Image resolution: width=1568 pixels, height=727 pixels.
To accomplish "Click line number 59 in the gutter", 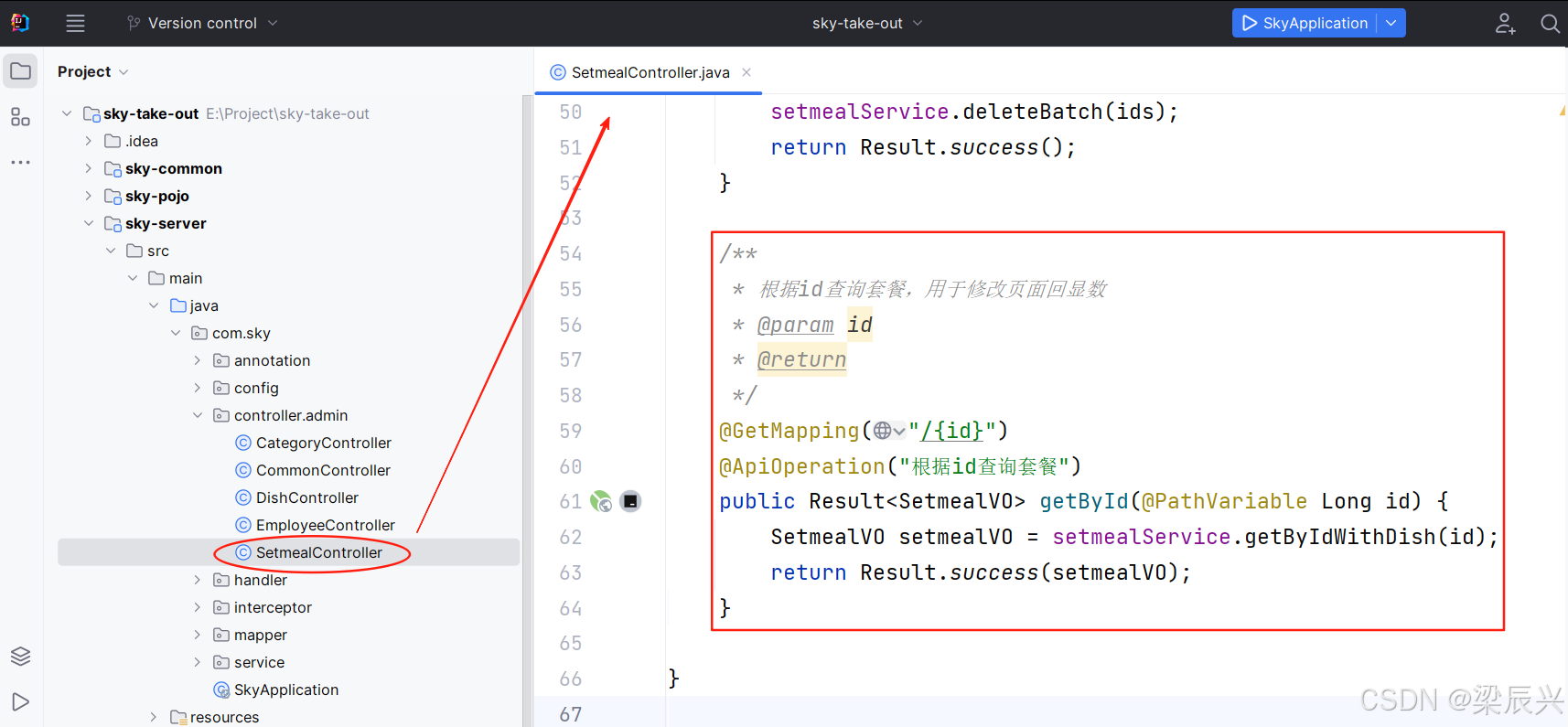I will [571, 431].
